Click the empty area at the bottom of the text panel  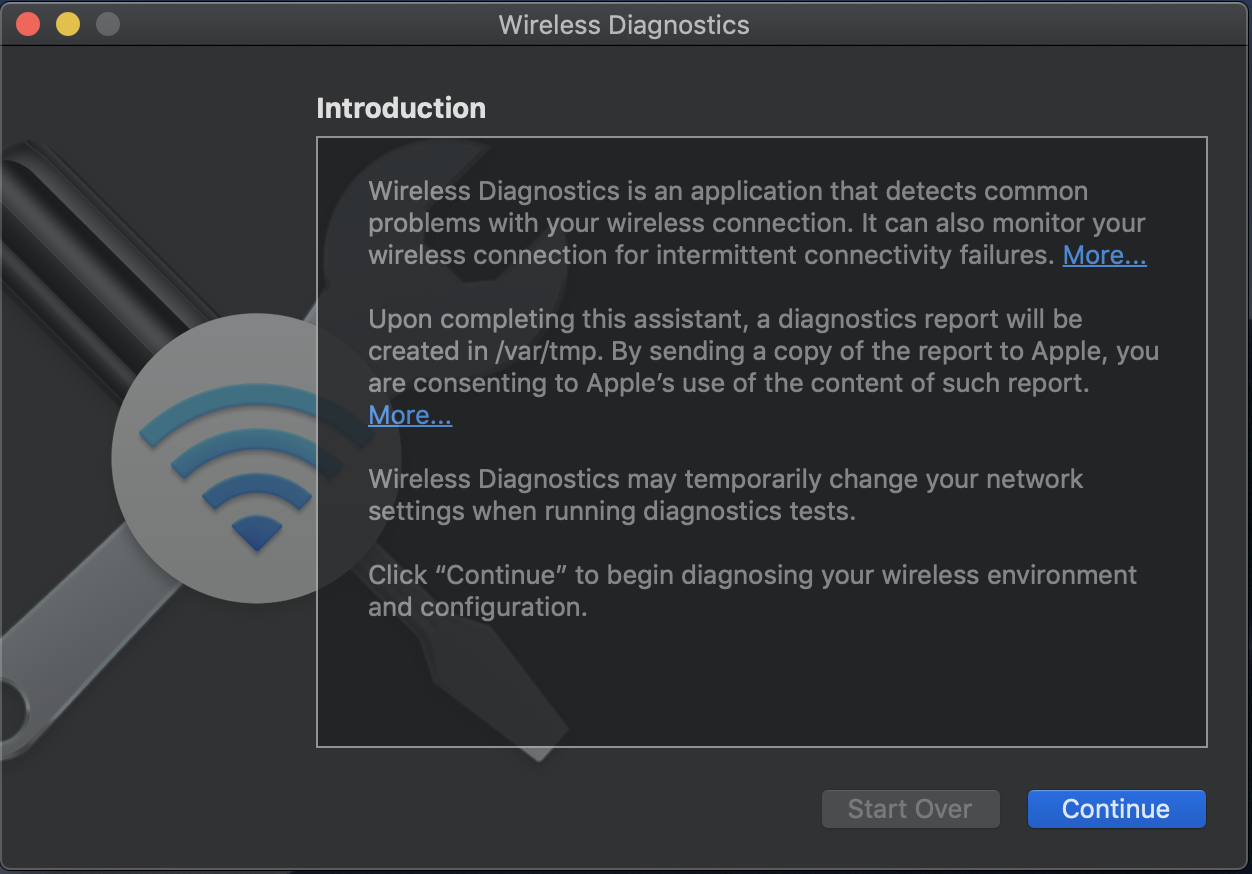(x=760, y=690)
